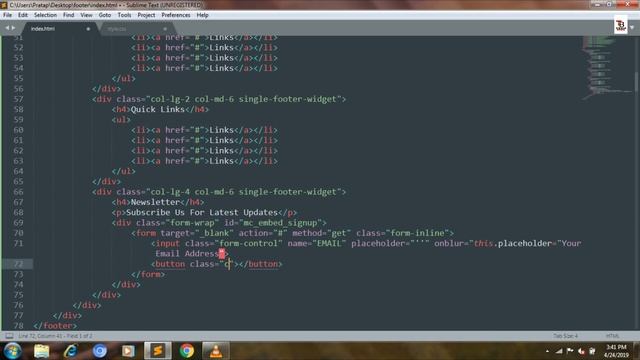Image resolution: width=640 pixels, height=360 pixels.
Task: Open the Find menu
Action: (x=68, y=15)
